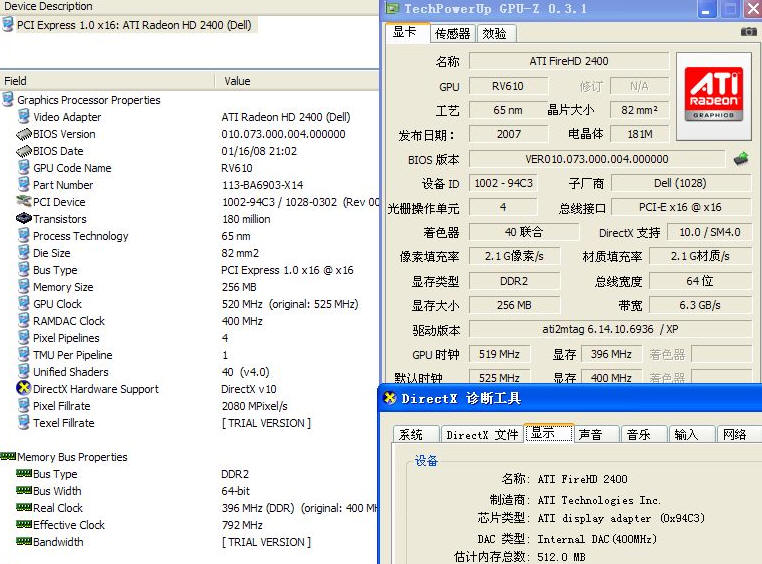The width and height of the screenshot is (762, 564).
Task: Click the DirectX Hardware Support X icon
Action: pyautogui.click(x=23, y=388)
